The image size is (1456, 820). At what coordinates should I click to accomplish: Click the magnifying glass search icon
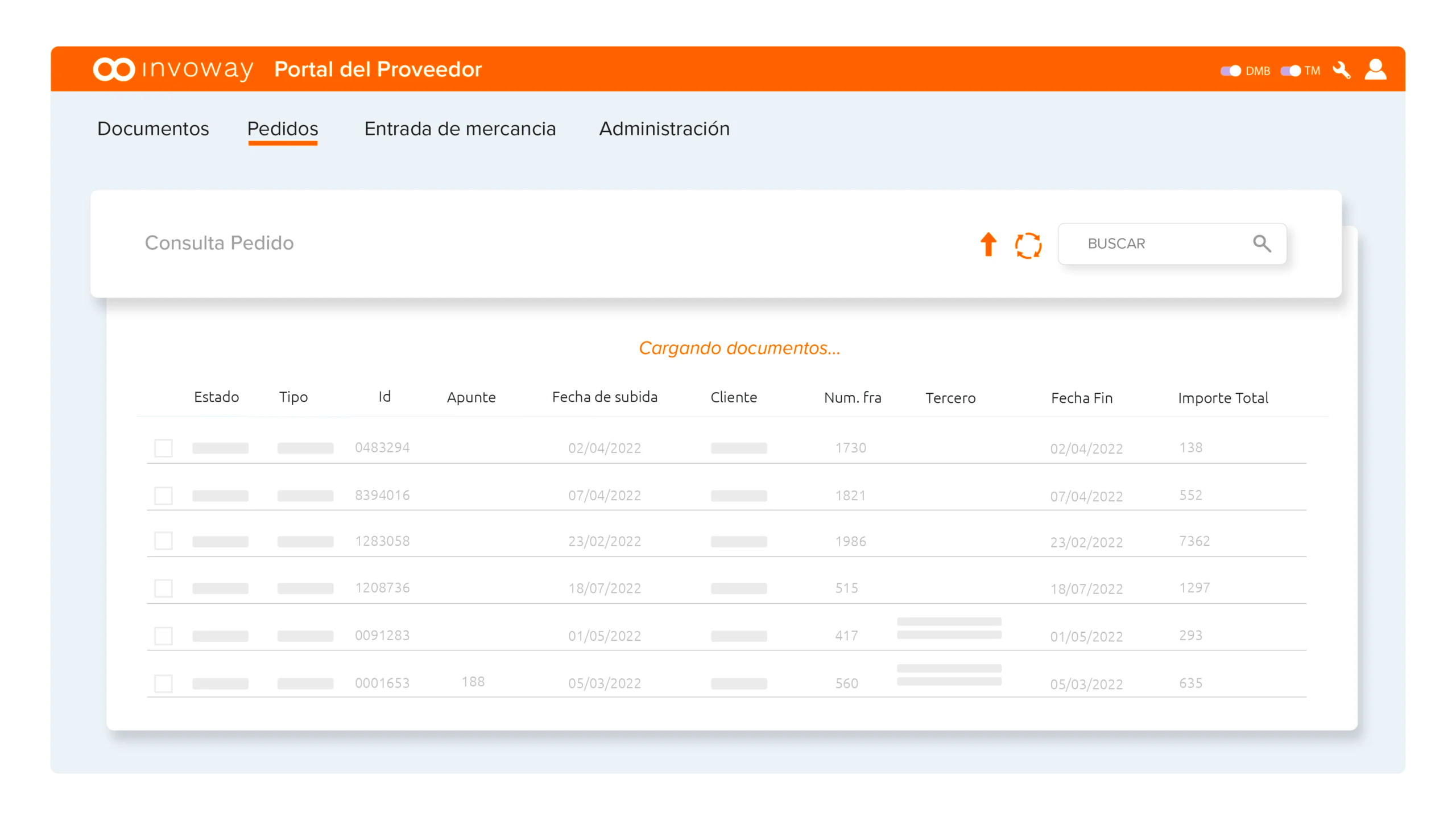pyautogui.click(x=1261, y=244)
